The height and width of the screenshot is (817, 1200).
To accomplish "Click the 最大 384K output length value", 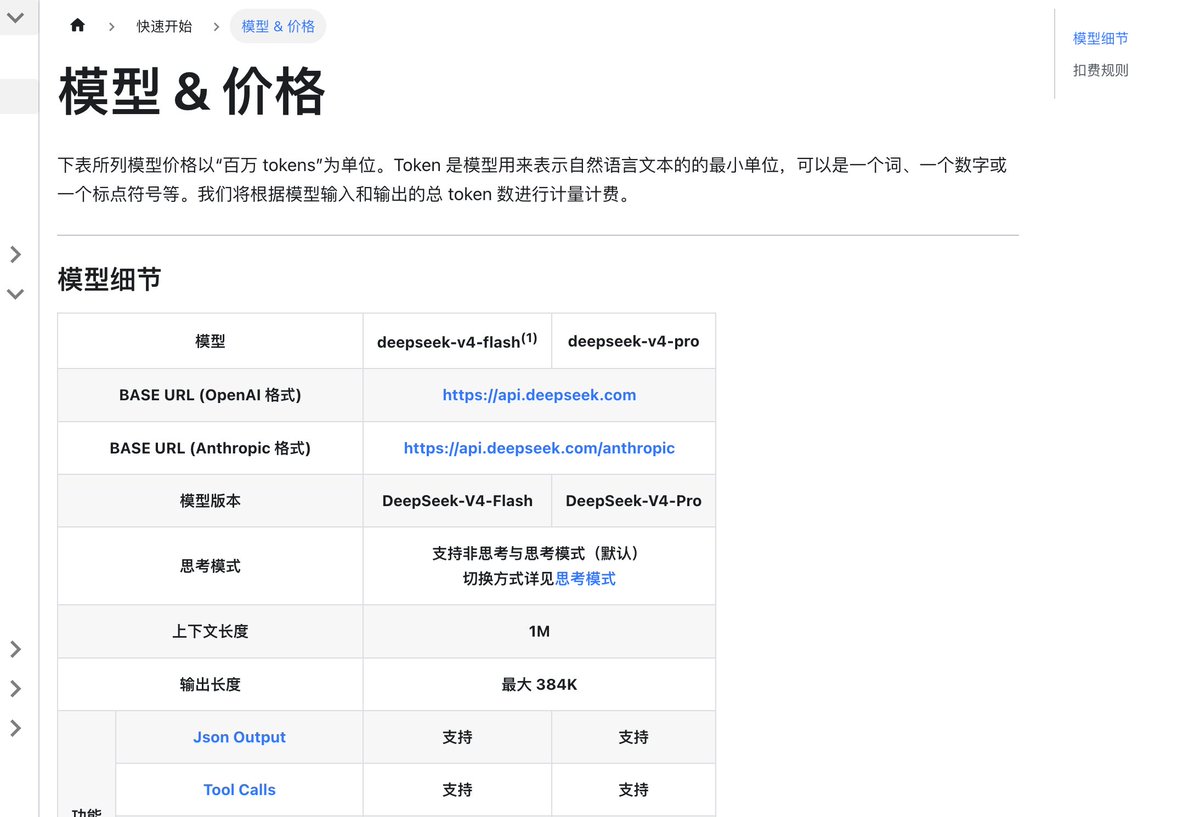I will (x=539, y=684).
